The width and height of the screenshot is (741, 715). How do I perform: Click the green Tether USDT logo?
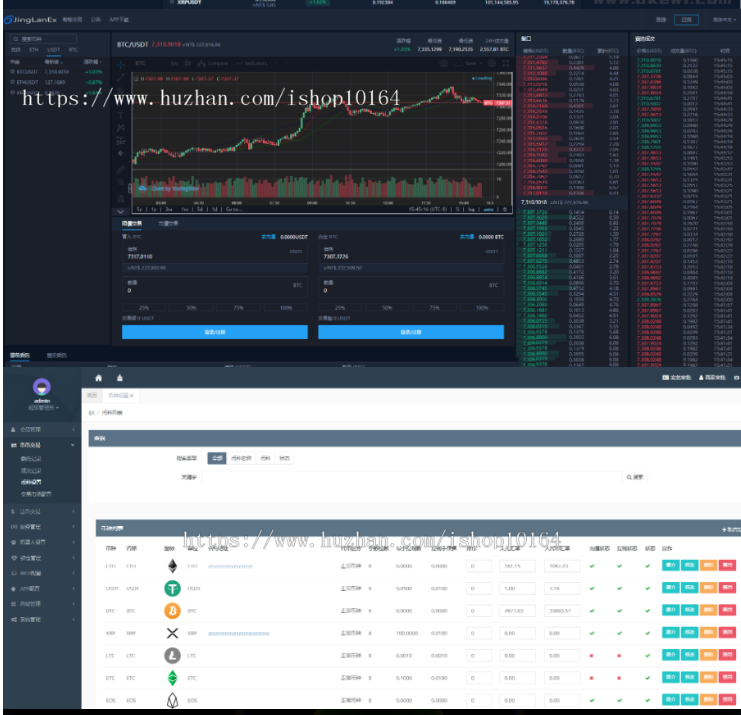click(x=172, y=588)
